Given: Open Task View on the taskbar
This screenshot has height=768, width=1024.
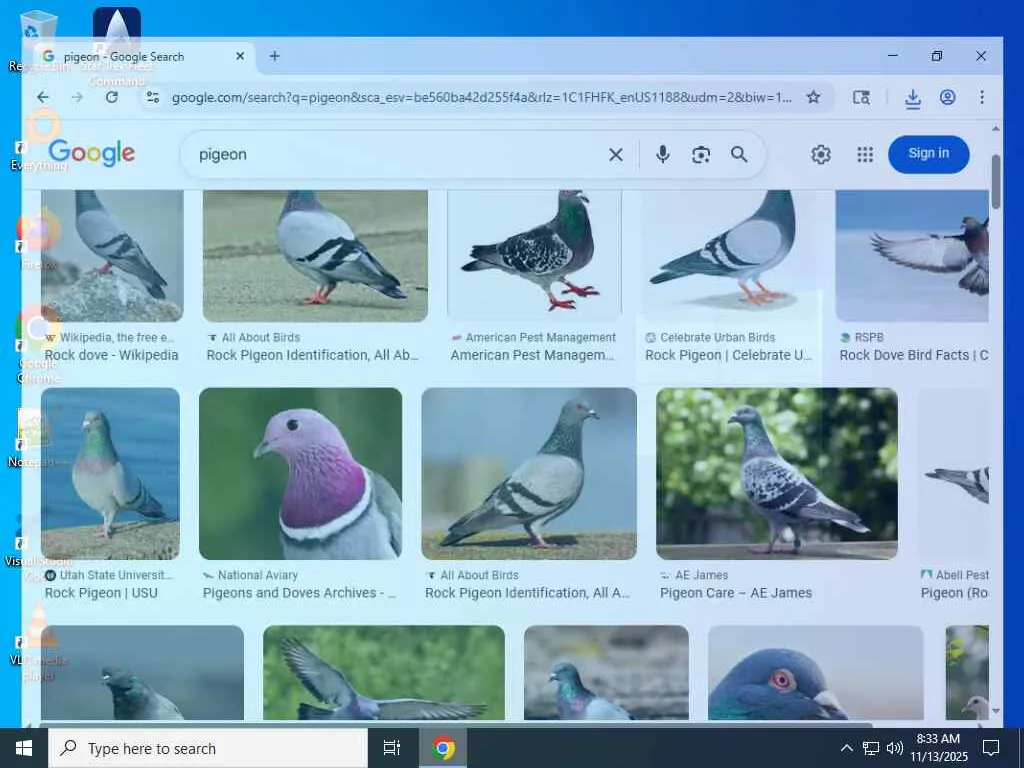Looking at the screenshot, I should click(x=392, y=748).
